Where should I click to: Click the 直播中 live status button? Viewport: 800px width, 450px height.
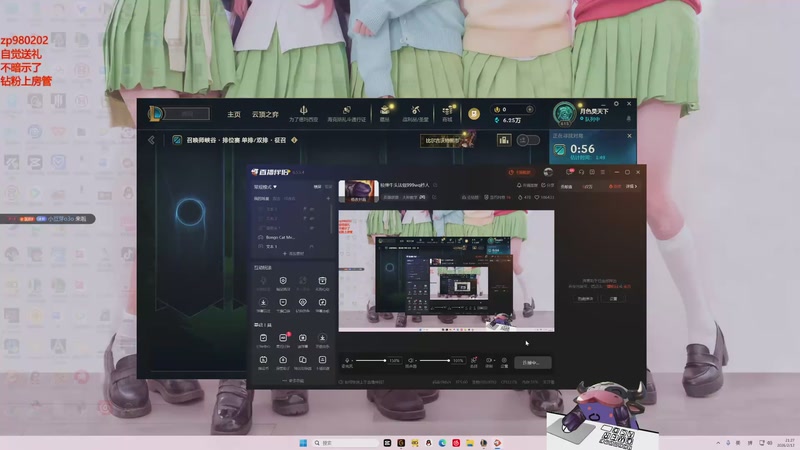pyautogui.click(x=533, y=363)
